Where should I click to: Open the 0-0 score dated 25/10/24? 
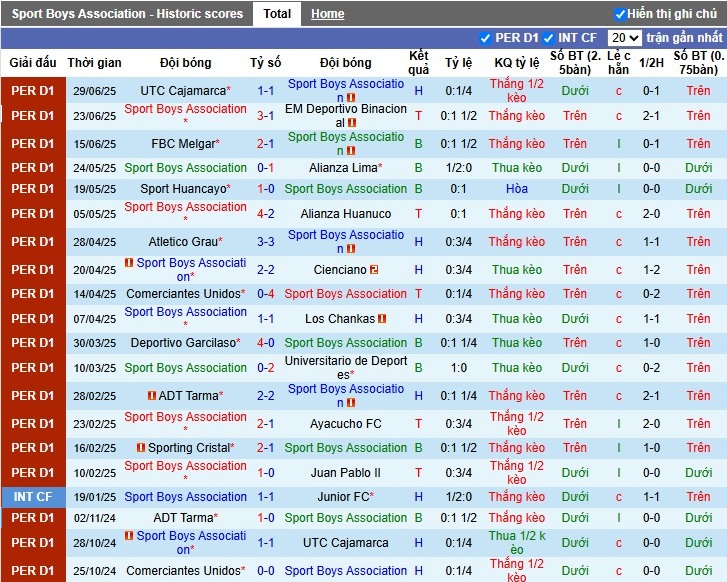[266, 571]
